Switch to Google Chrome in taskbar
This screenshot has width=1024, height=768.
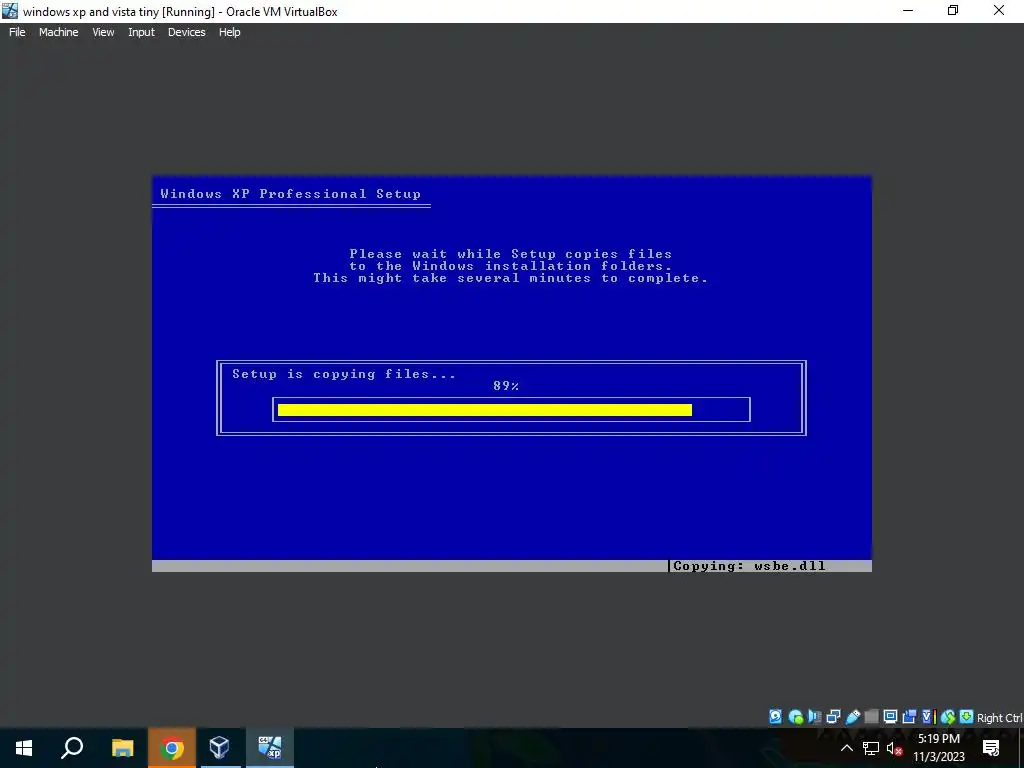(x=172, y=748)
